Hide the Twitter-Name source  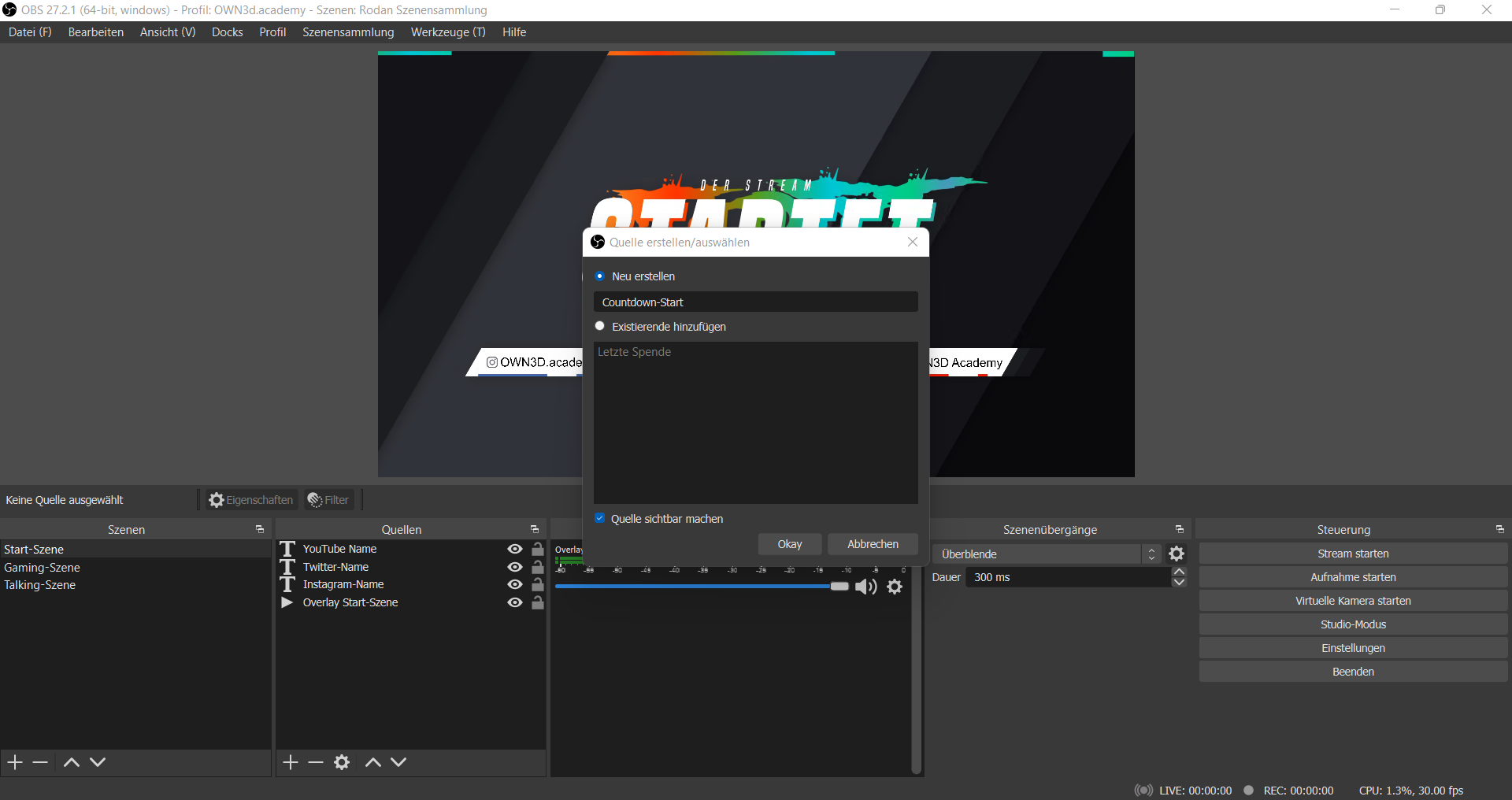(x=515, y=567)
